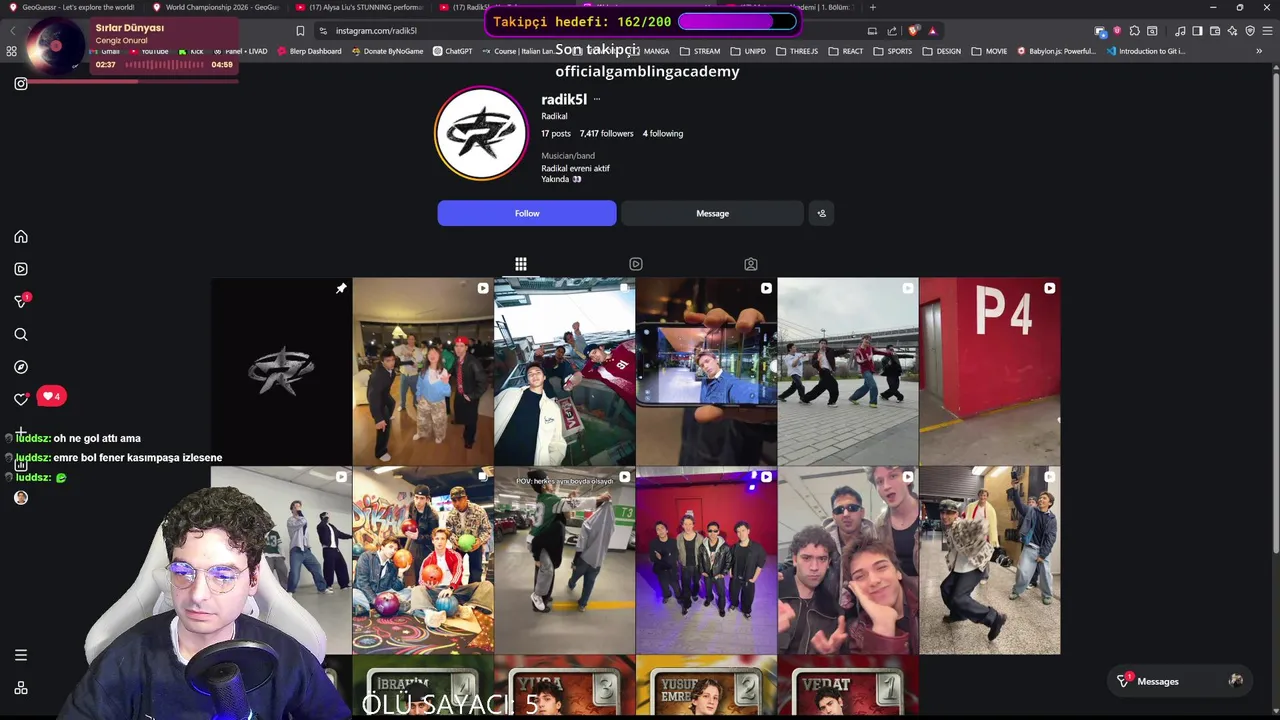Image resolution: width=1280 pixels, height=720 pixels.
Task: Open options dots next to radik5l
Action: click(x=597, y=99)
